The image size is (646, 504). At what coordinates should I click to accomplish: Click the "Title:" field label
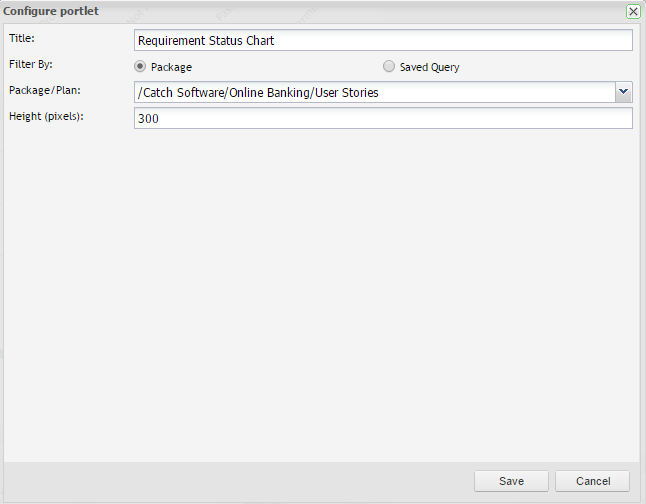(x=21, y=38)
